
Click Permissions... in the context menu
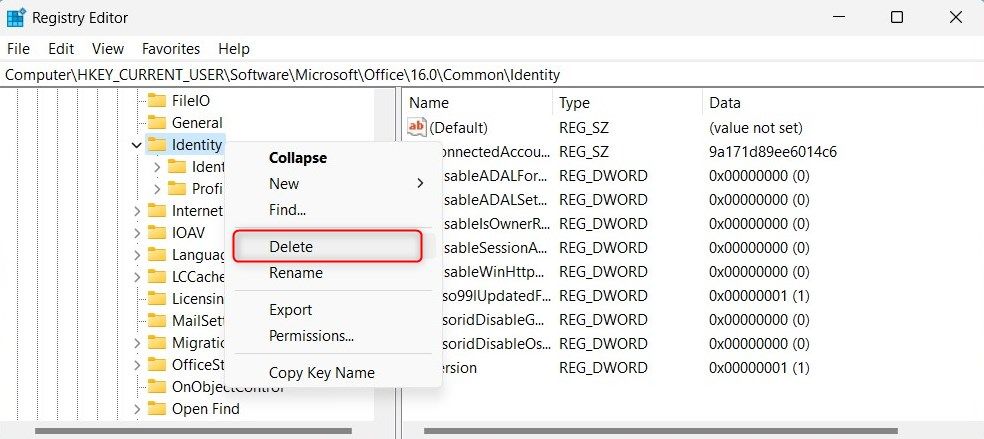click(x=311, y=336)
